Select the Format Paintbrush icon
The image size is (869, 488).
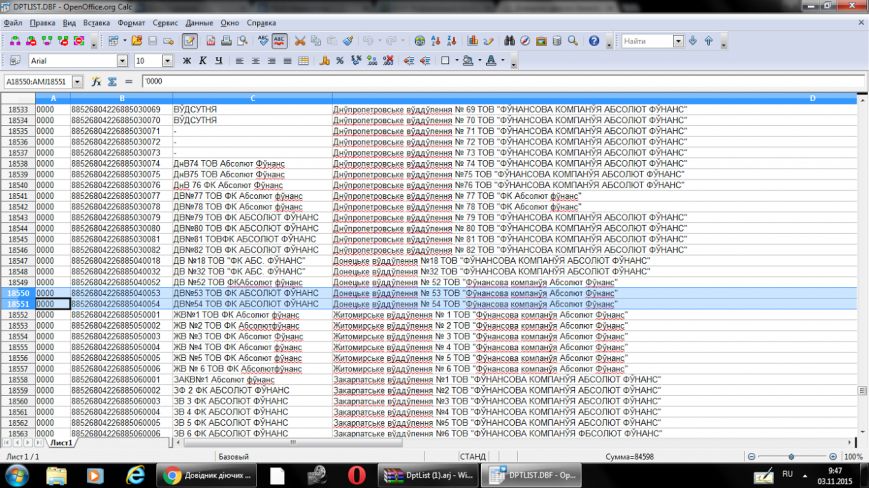[x=348, y=41]
